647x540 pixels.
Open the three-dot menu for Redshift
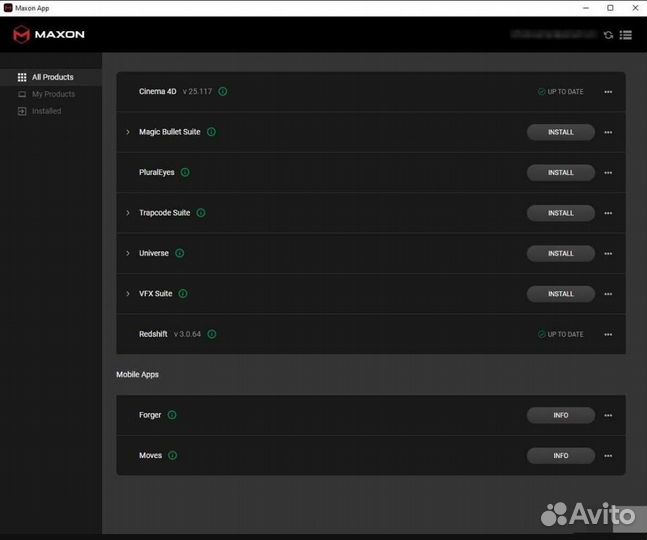[608, 334]
